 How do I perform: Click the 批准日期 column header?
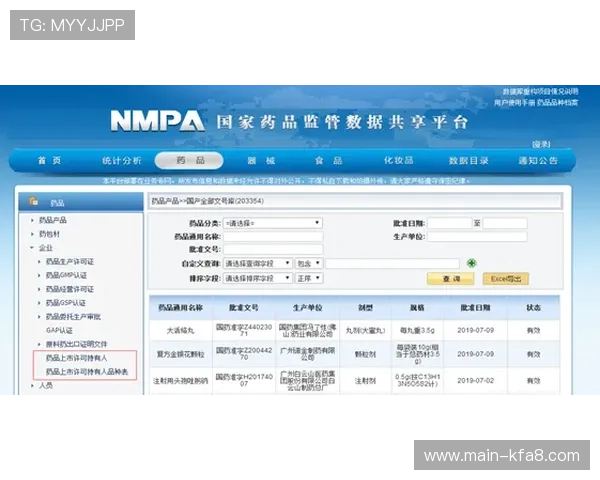[x=475, y=308]
